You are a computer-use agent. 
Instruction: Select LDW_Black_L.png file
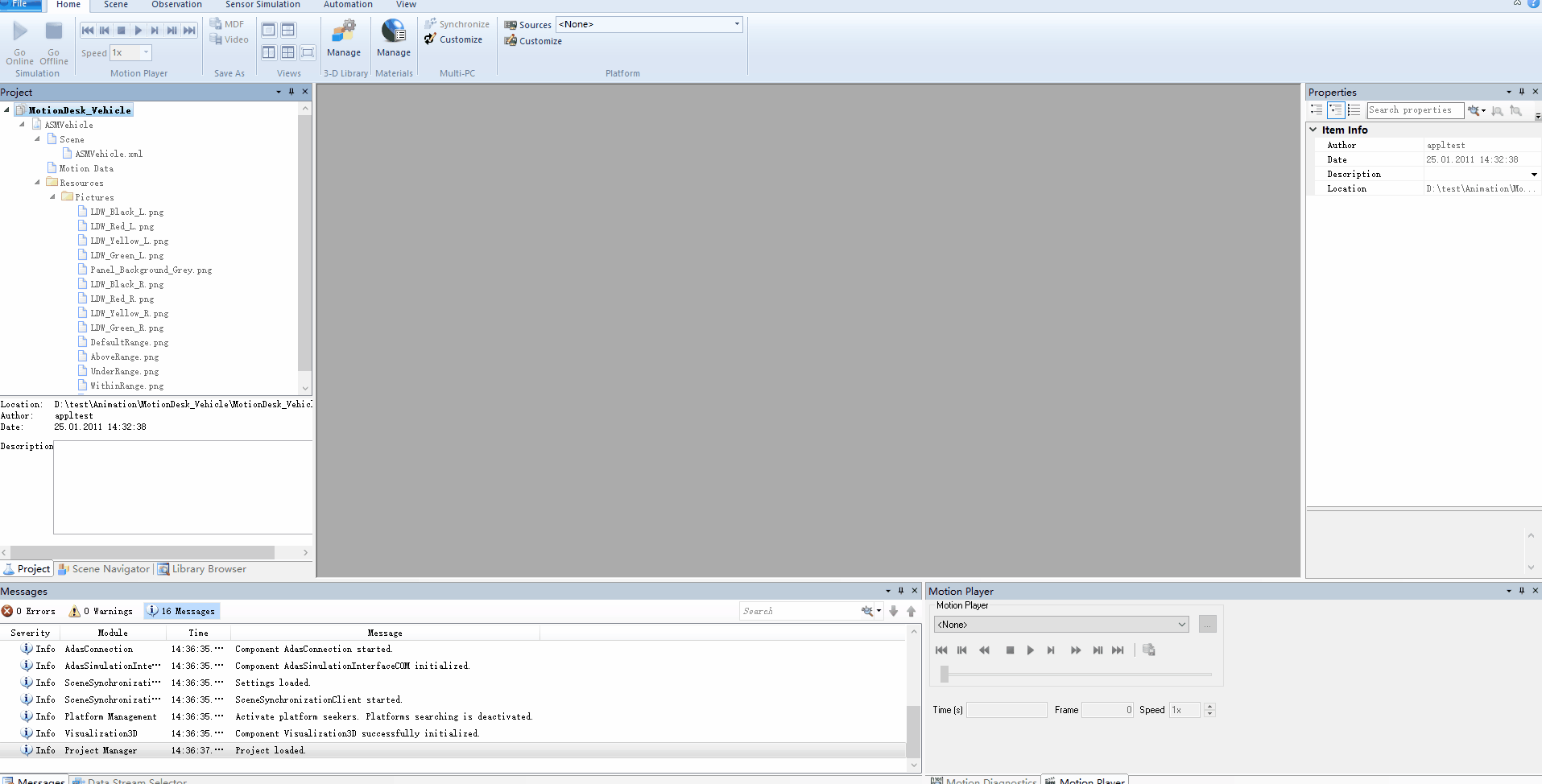[127, 212]
